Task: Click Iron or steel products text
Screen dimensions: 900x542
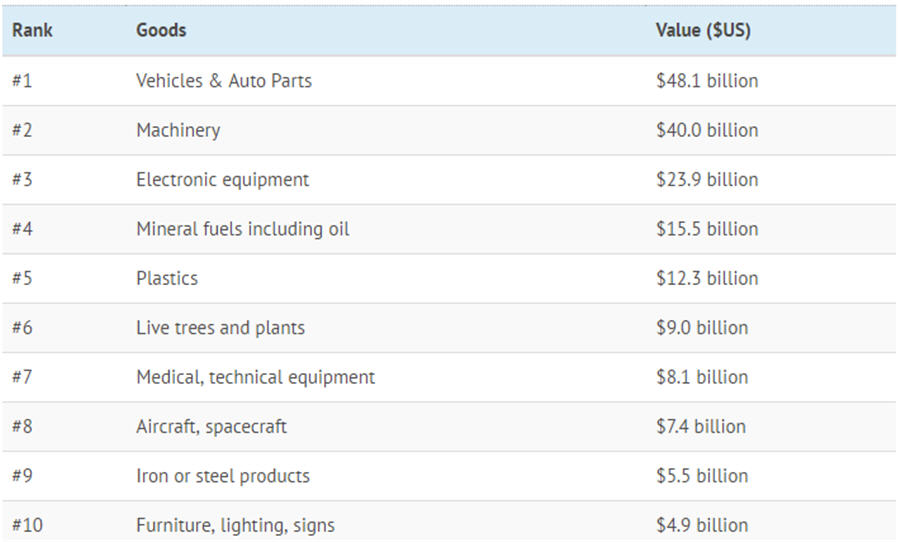Action: coord(223,476)
